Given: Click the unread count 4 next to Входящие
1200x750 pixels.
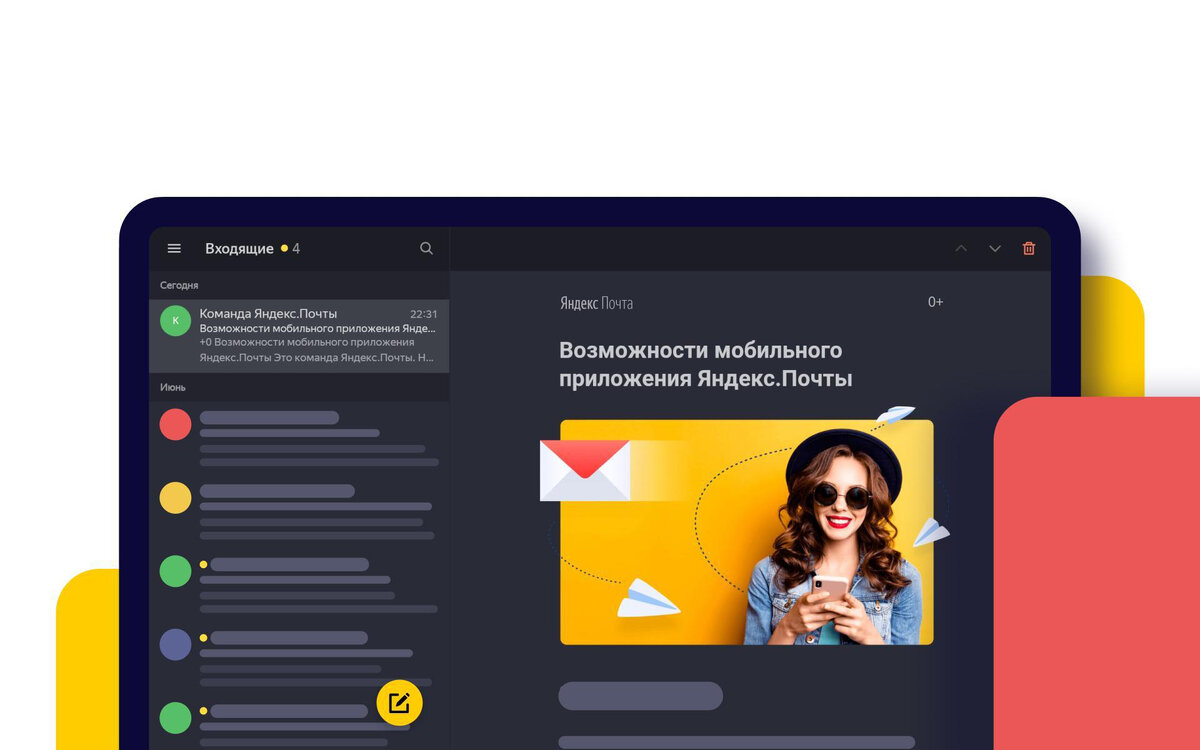Looking at the screenshot, I should 296,249.
